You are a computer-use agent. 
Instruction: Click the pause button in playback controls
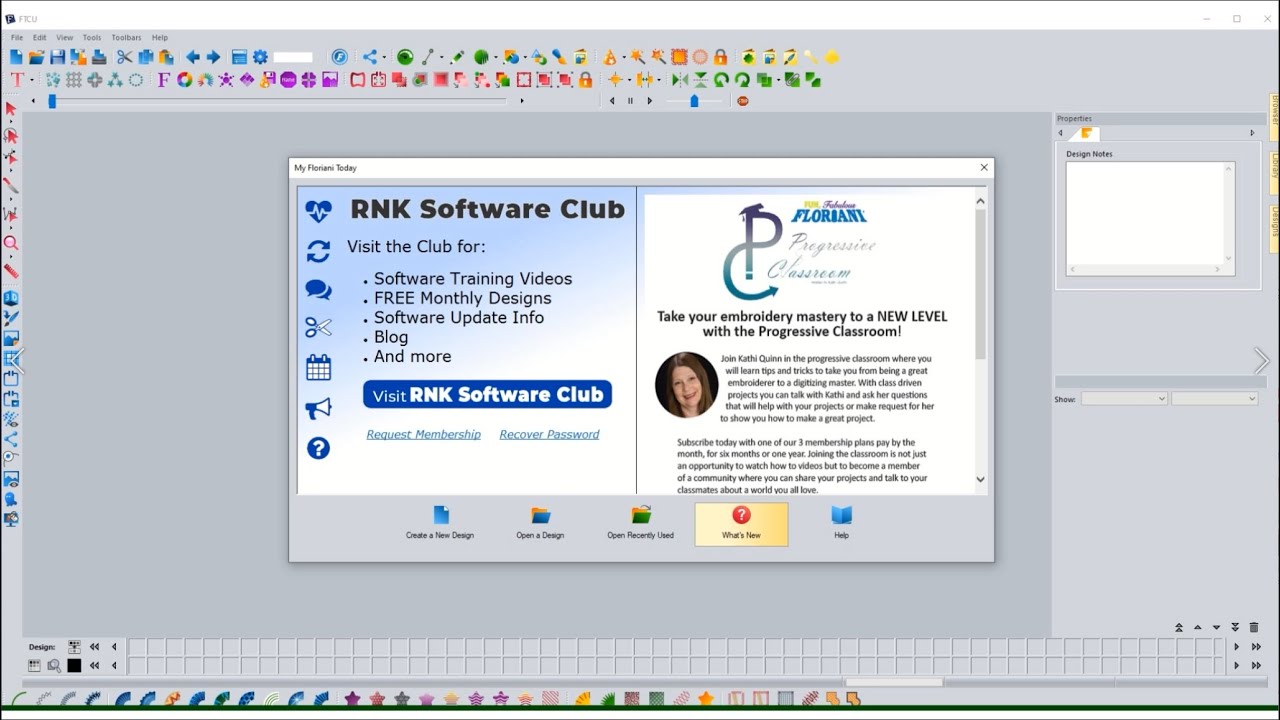(630, 101)
